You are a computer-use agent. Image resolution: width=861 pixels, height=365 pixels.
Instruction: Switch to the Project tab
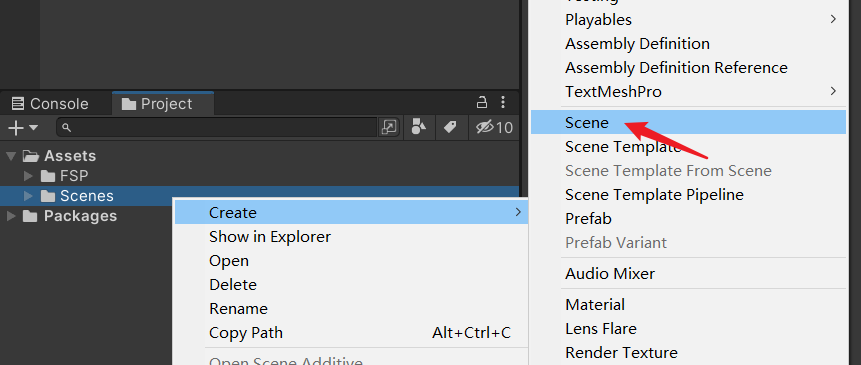coord(163,103)
